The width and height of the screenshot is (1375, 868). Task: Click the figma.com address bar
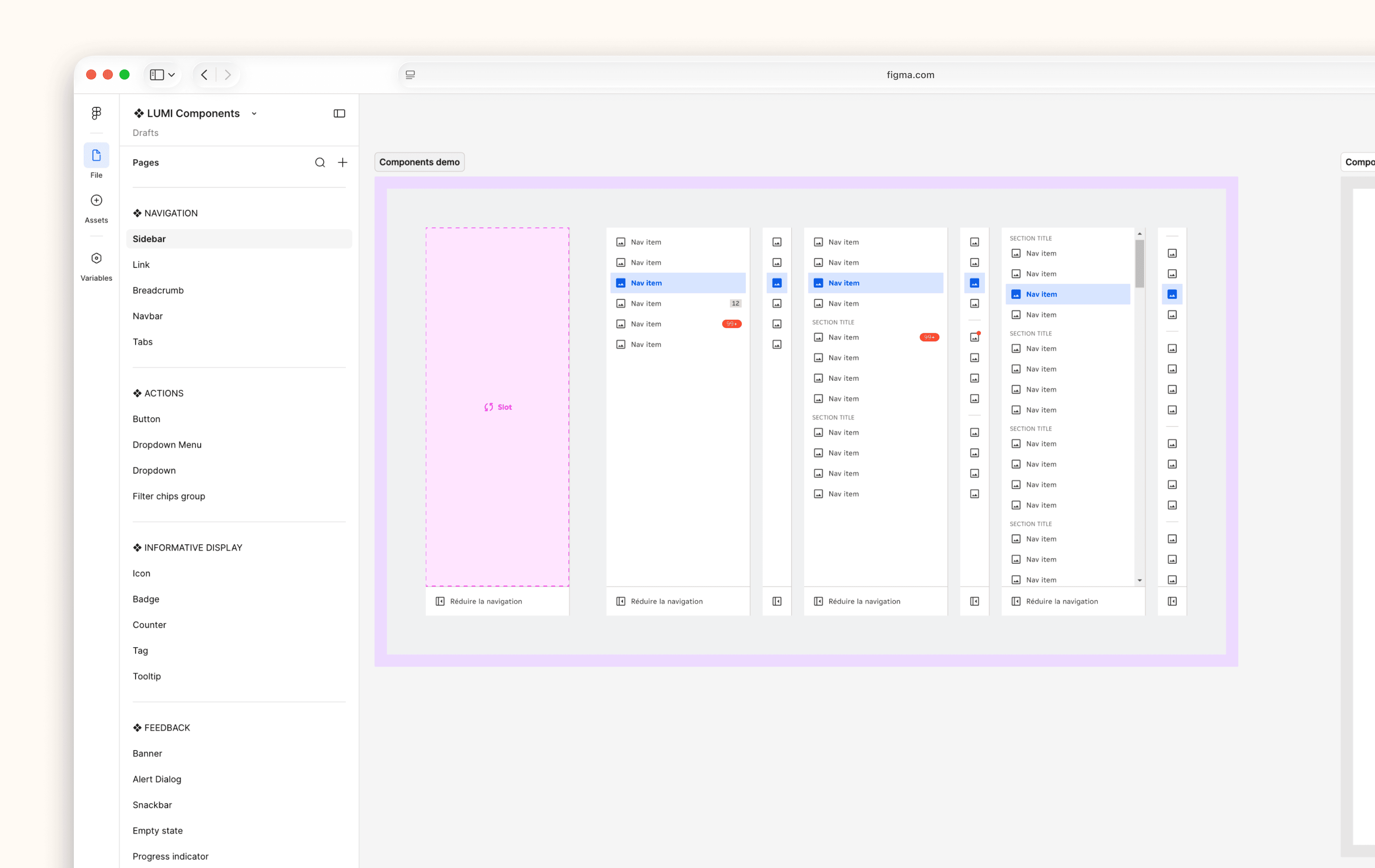point(910,75)
